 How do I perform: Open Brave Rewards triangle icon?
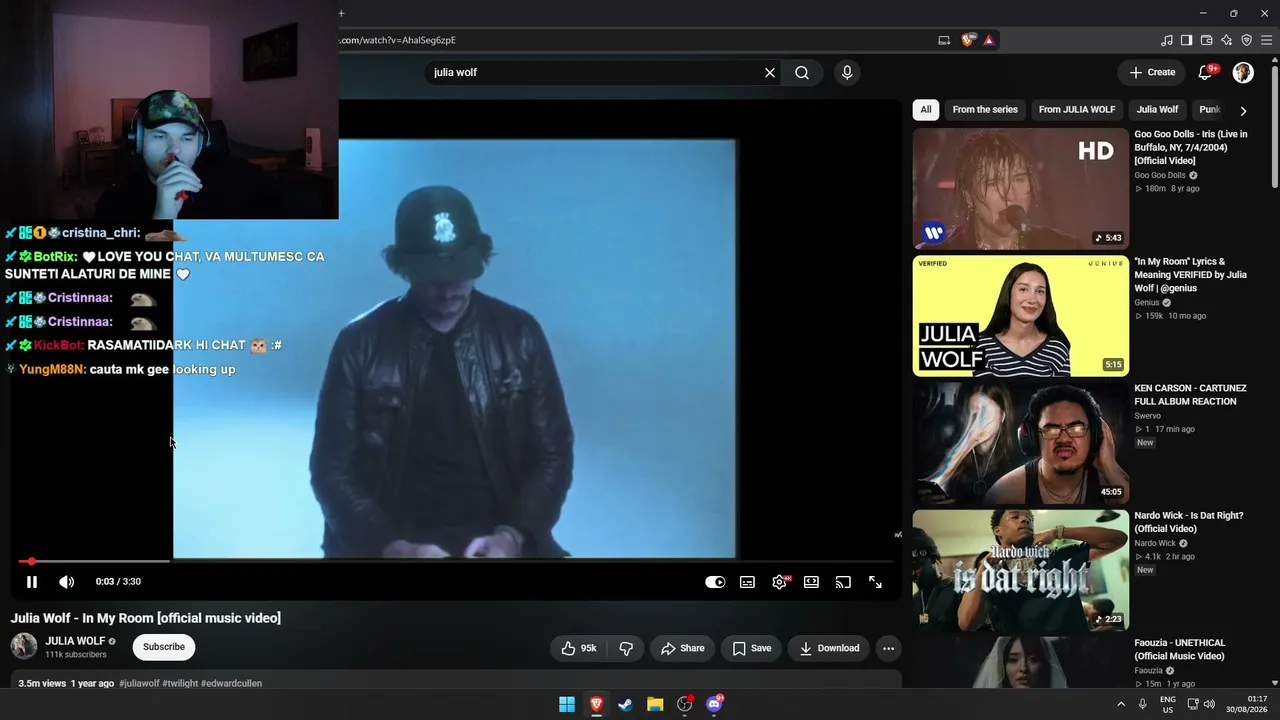pyautogui.click(x=989, y=40)
